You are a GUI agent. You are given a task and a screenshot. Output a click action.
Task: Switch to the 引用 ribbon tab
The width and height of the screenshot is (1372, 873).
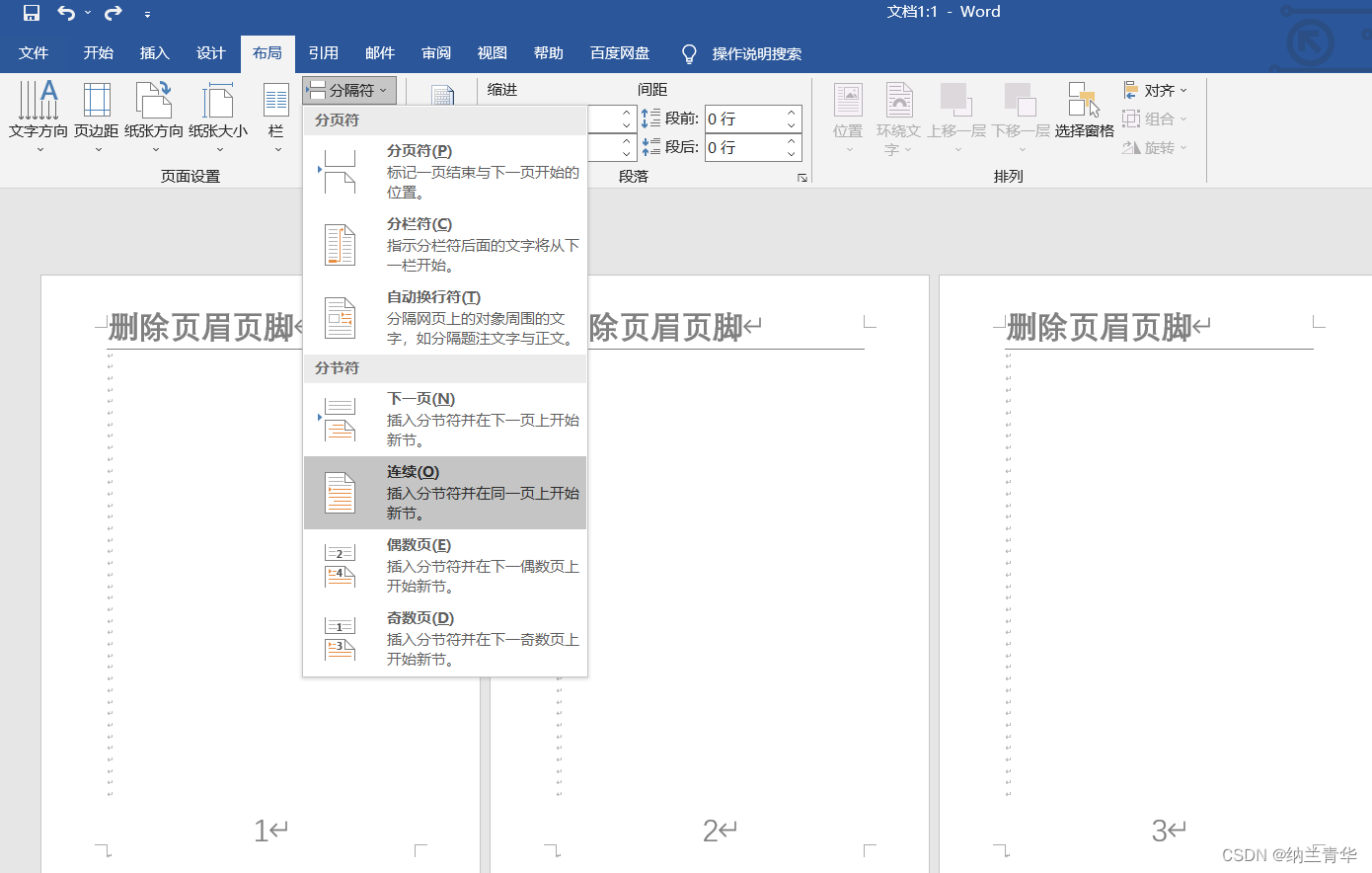coord(324,53)
